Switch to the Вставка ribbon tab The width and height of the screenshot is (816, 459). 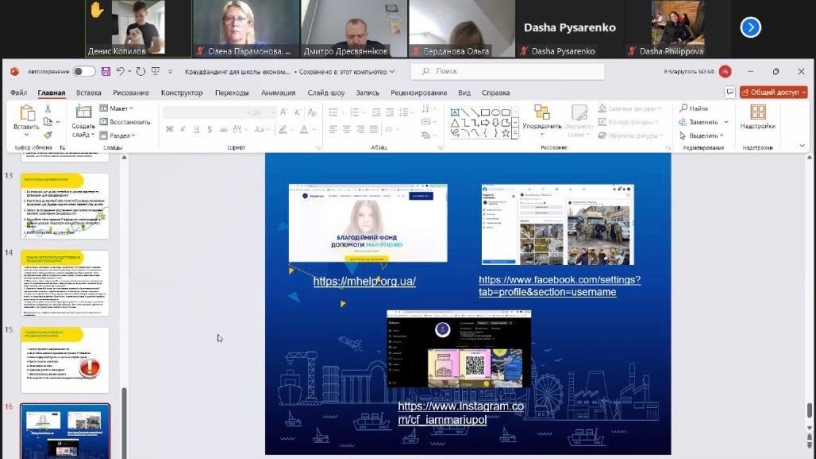tap(88, 93)
